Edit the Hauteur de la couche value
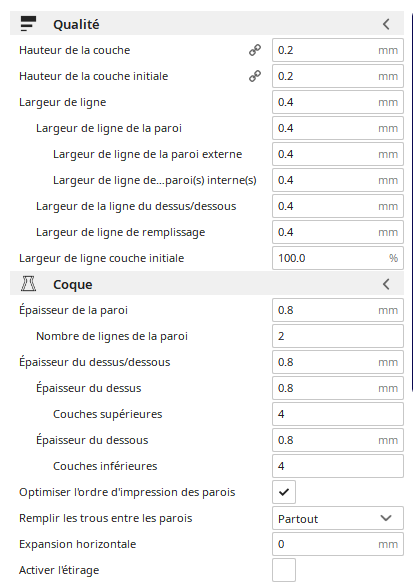413x582 pixels. click(338, 50)
